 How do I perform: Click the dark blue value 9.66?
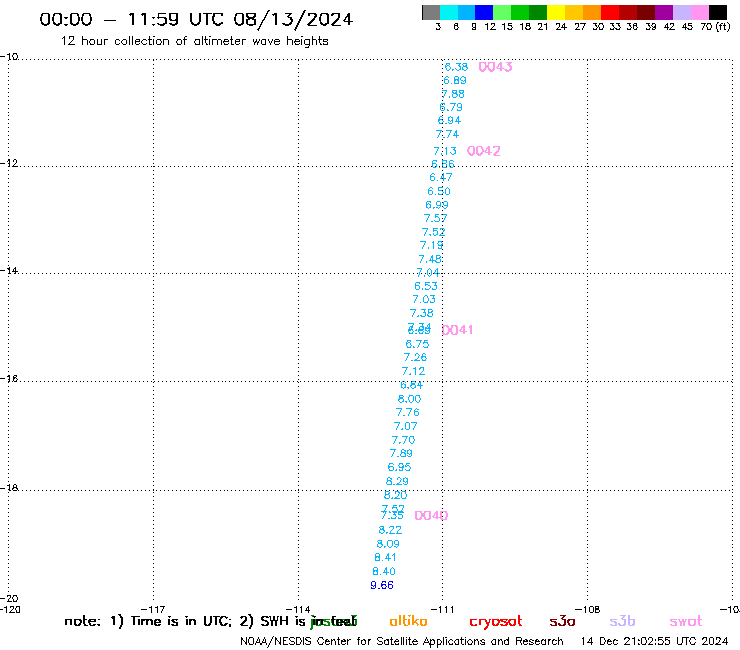[382, 585]
